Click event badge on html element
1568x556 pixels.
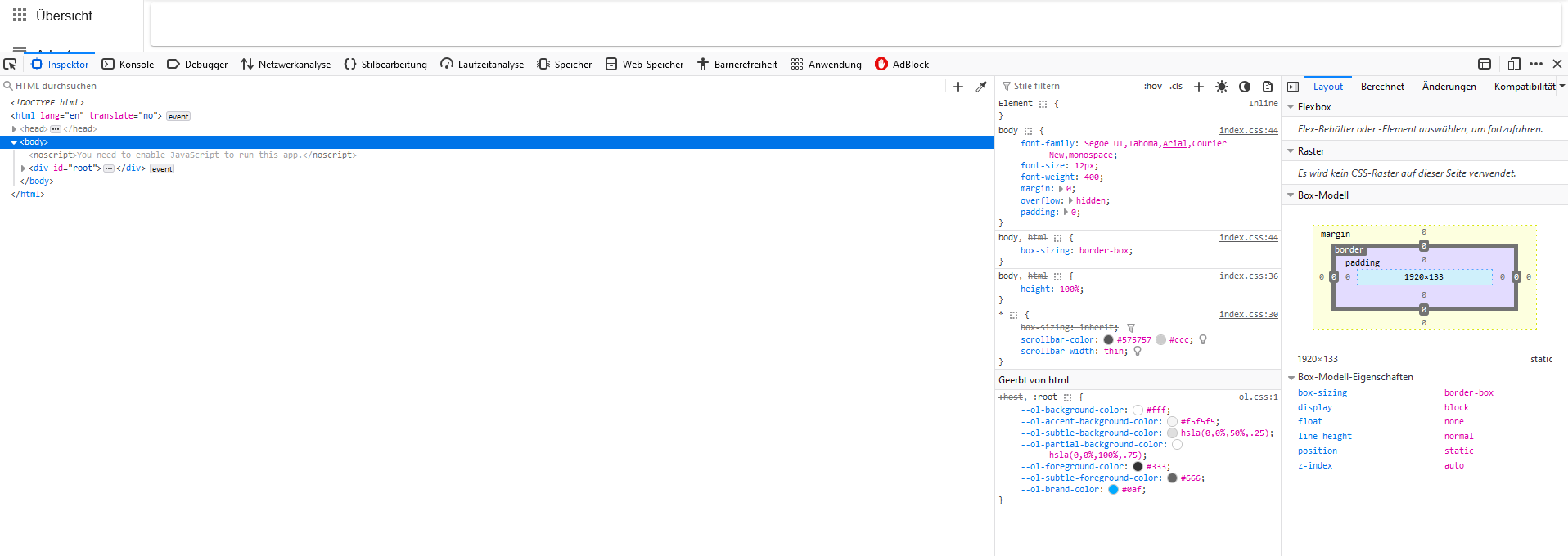pos(178,116)
